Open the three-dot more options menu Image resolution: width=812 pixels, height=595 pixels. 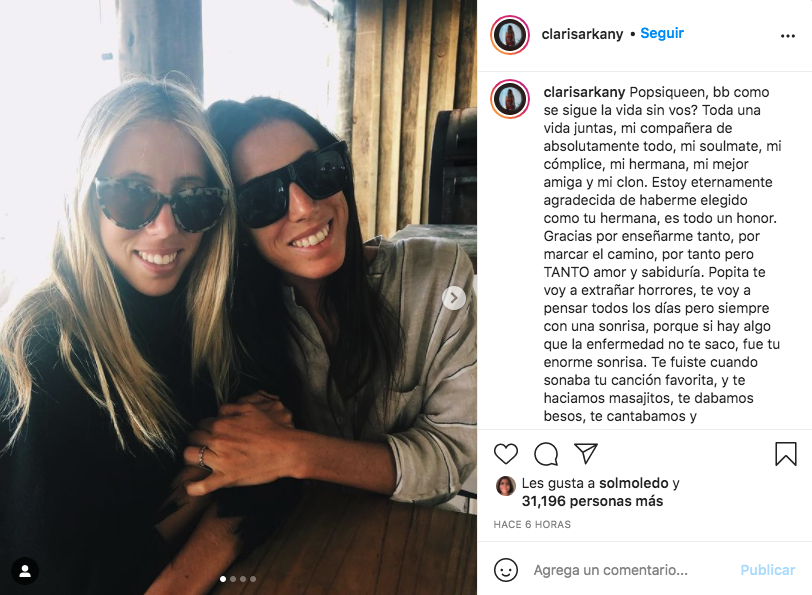click(x=788, y=36)
